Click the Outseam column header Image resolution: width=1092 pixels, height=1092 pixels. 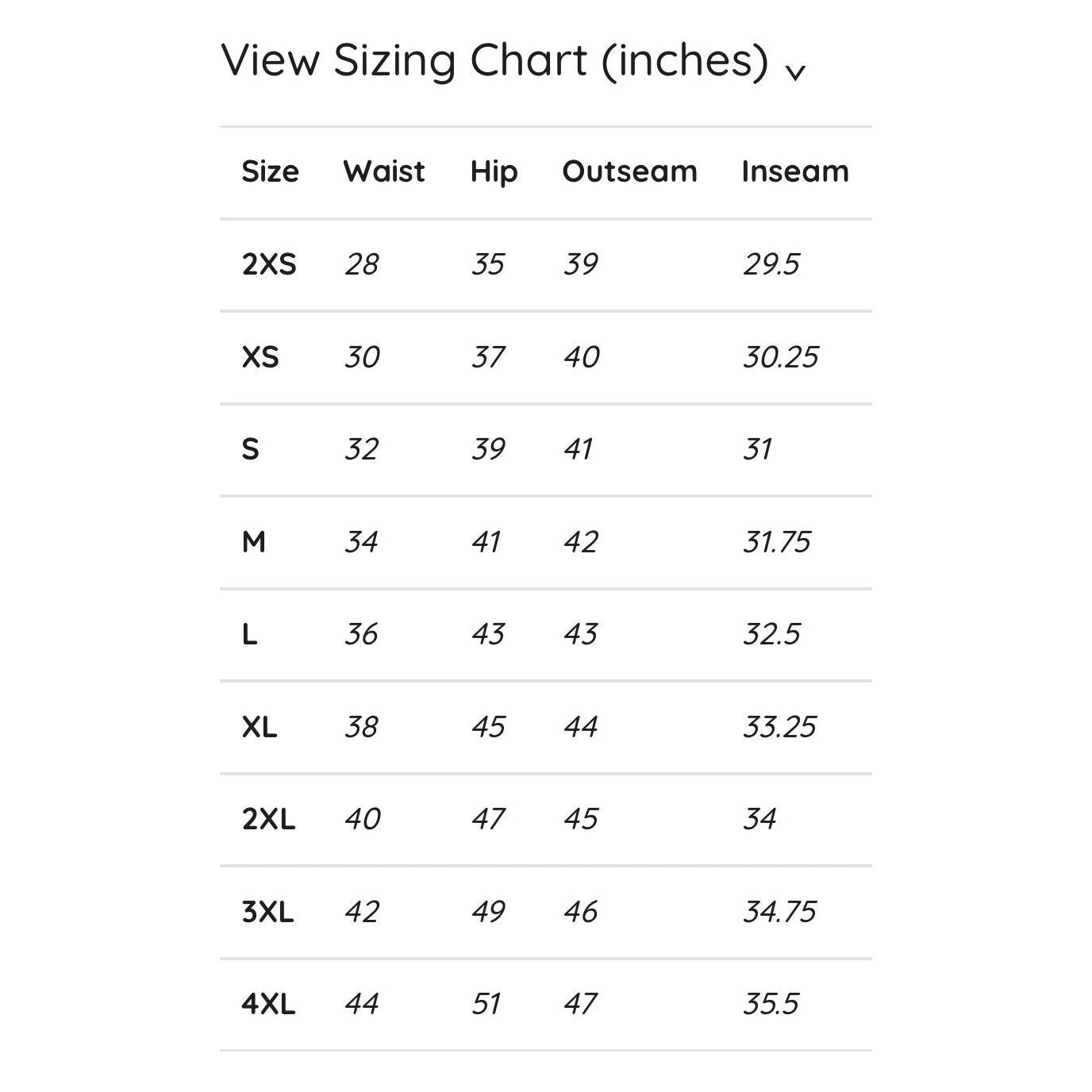[629, 171]
